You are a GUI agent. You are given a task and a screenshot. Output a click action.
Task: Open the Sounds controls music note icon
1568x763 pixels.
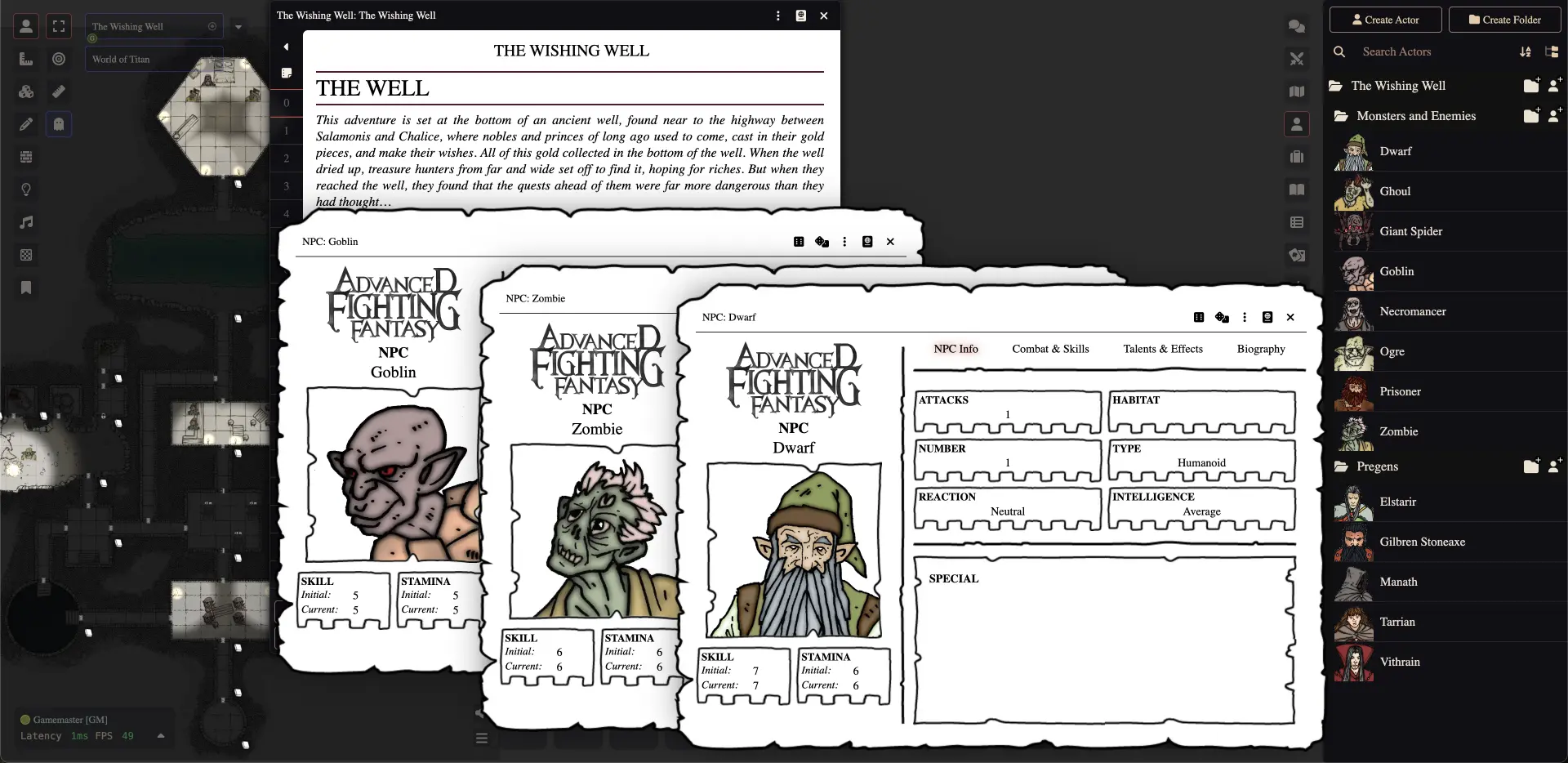[26, 222]
